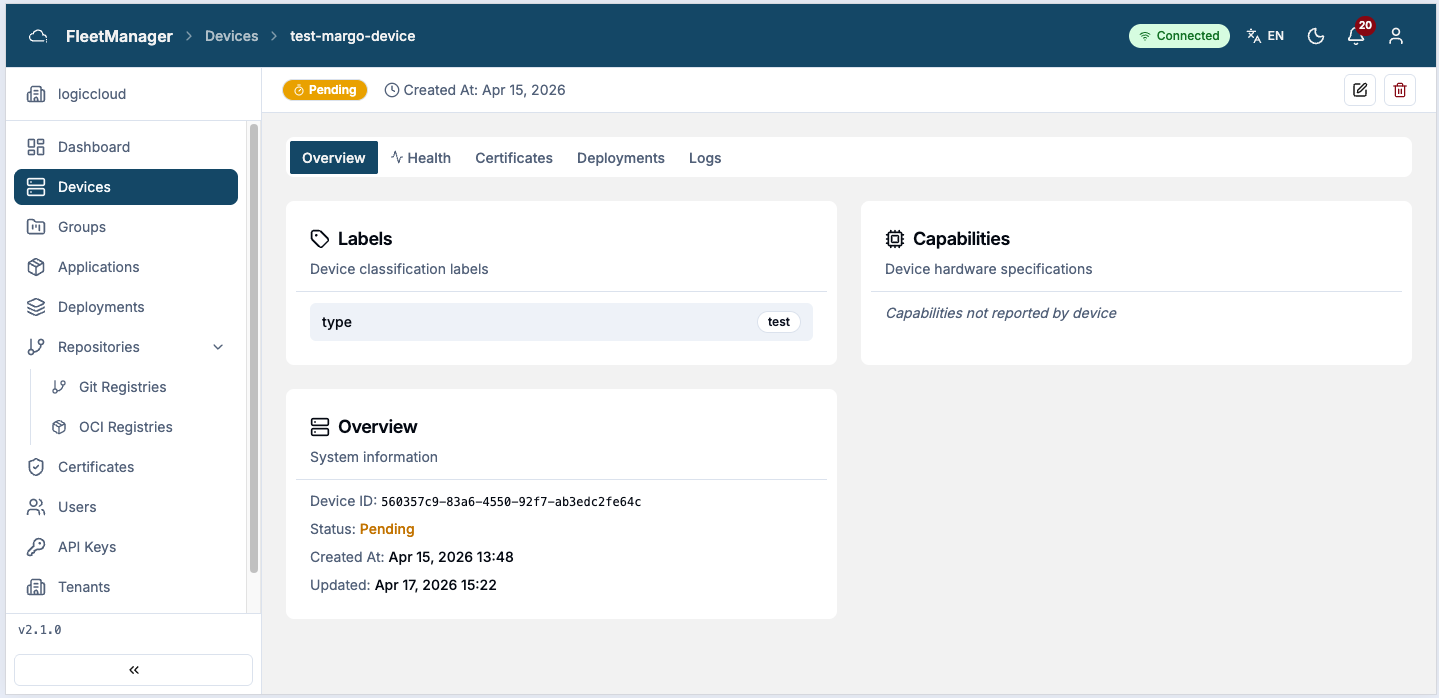Click the edit device pencil icon
1439x698 pixels.
pyautogui.click(x=1360, y=90)
